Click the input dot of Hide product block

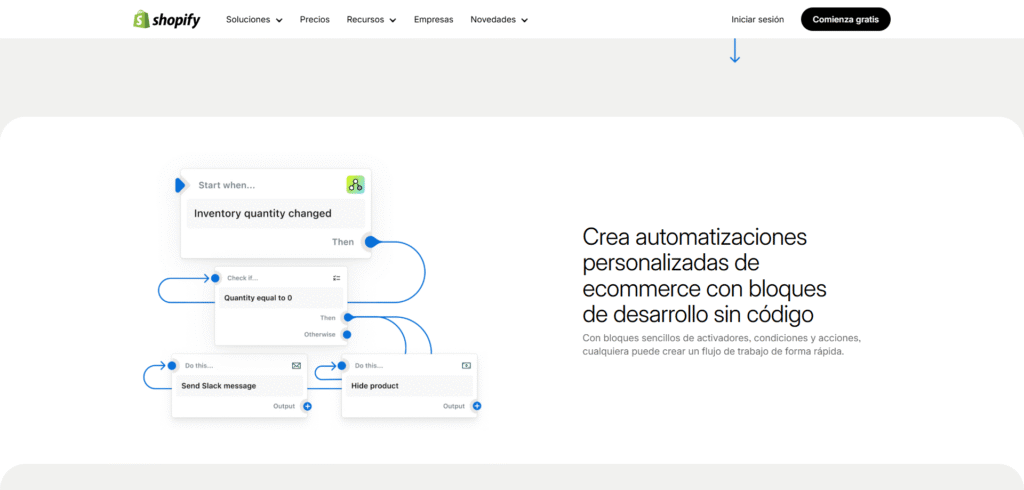pyautogui.click(x=342, y=366)
